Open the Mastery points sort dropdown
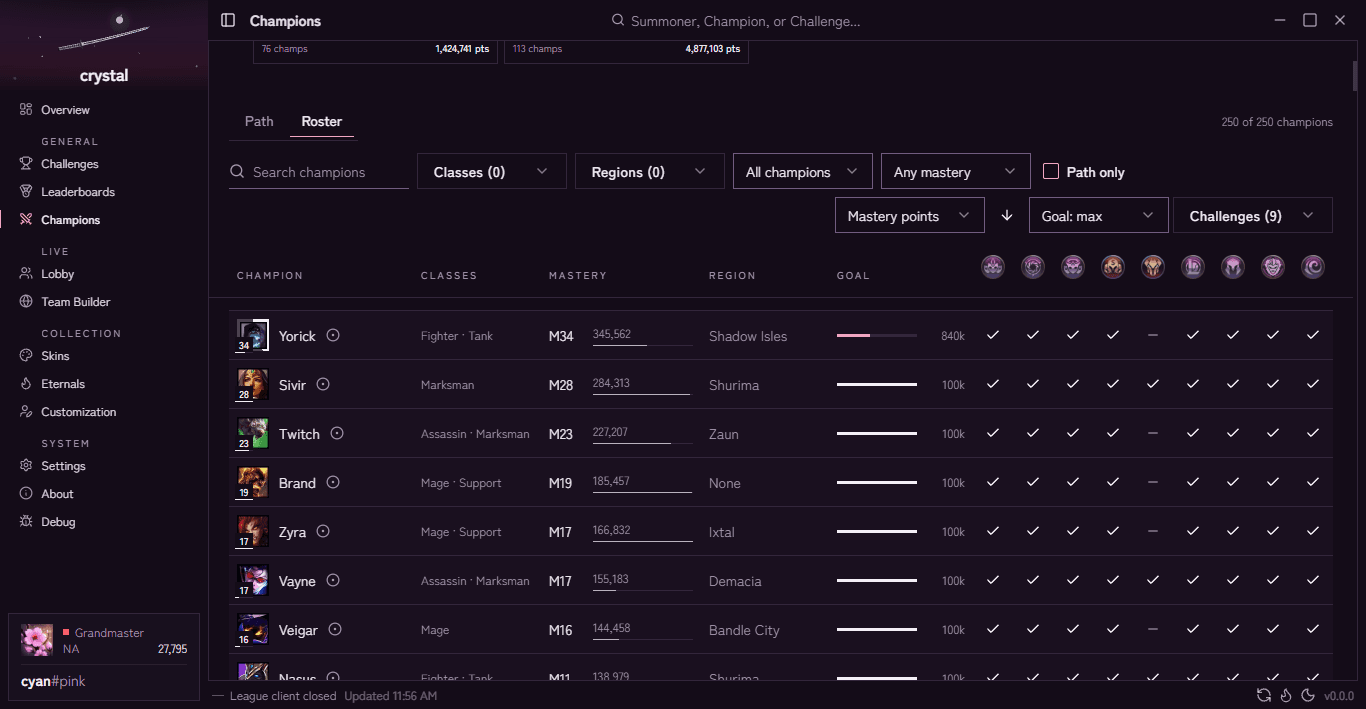Image resolution: width=1366 pixels, height=709 pixels. point(910,216)
